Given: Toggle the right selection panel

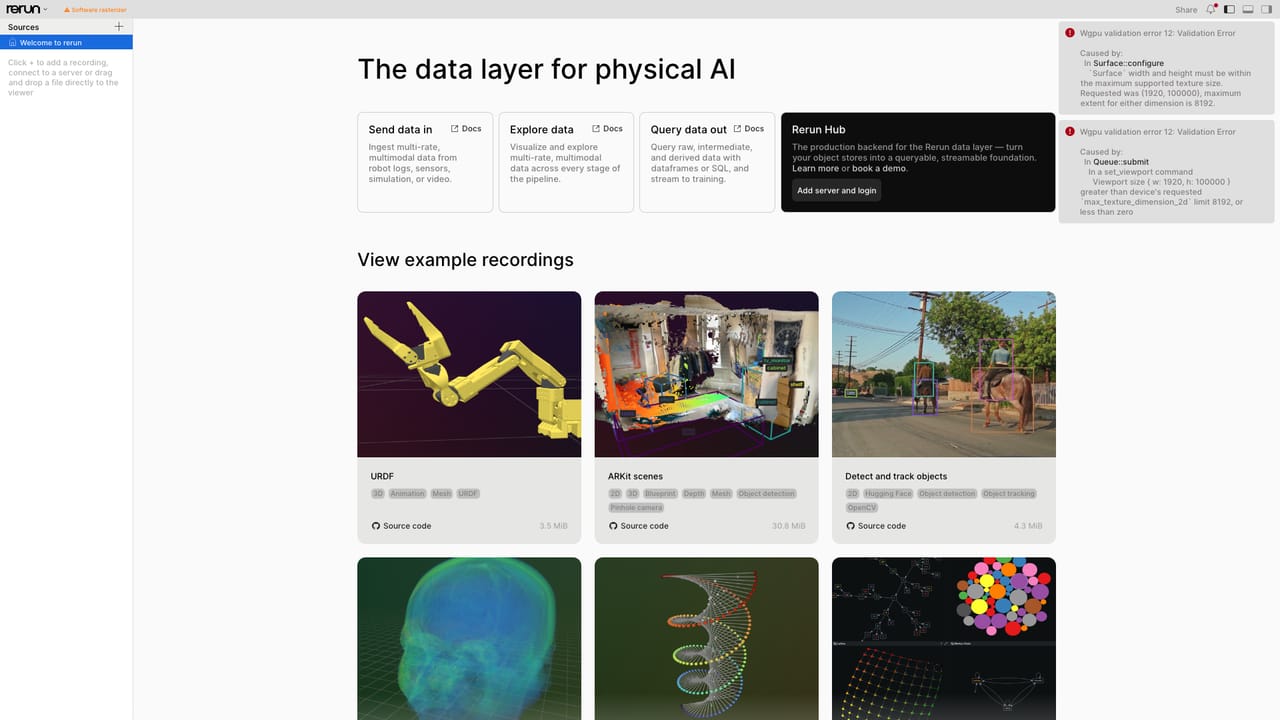Looking at the screenshot, I should click(1266, 9).
